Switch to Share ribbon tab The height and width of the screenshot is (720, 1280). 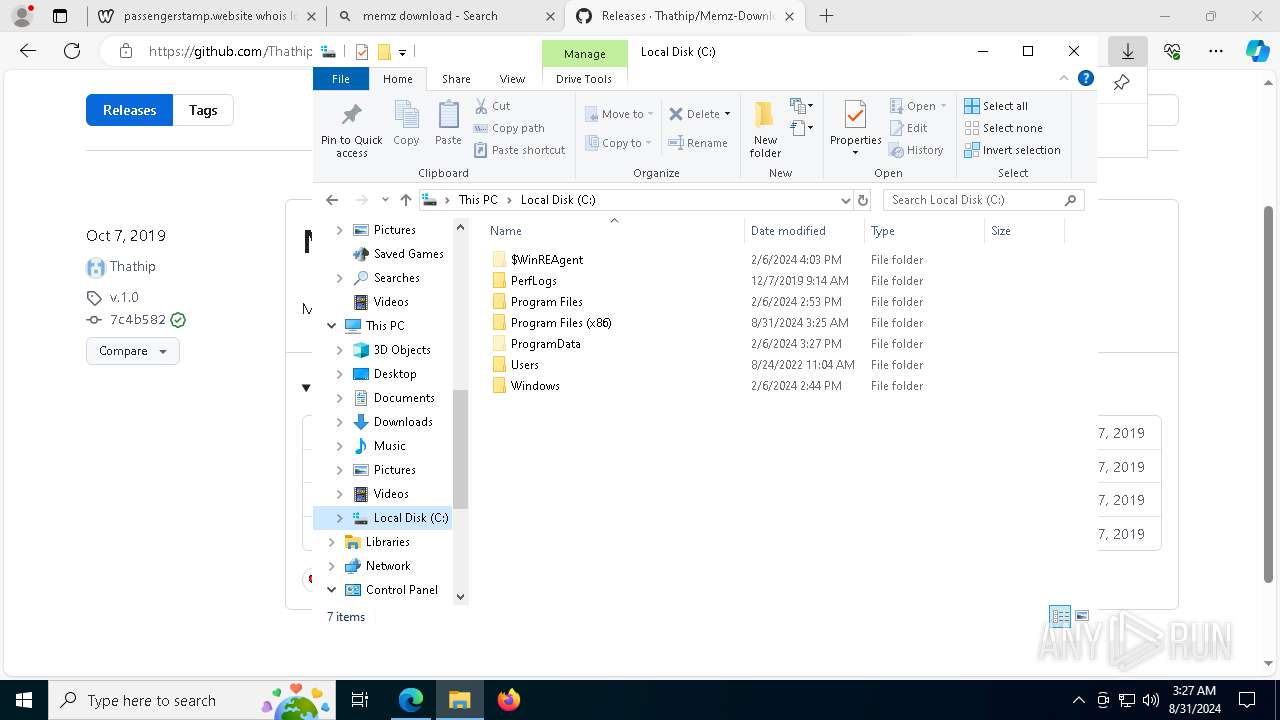point(456,79)
